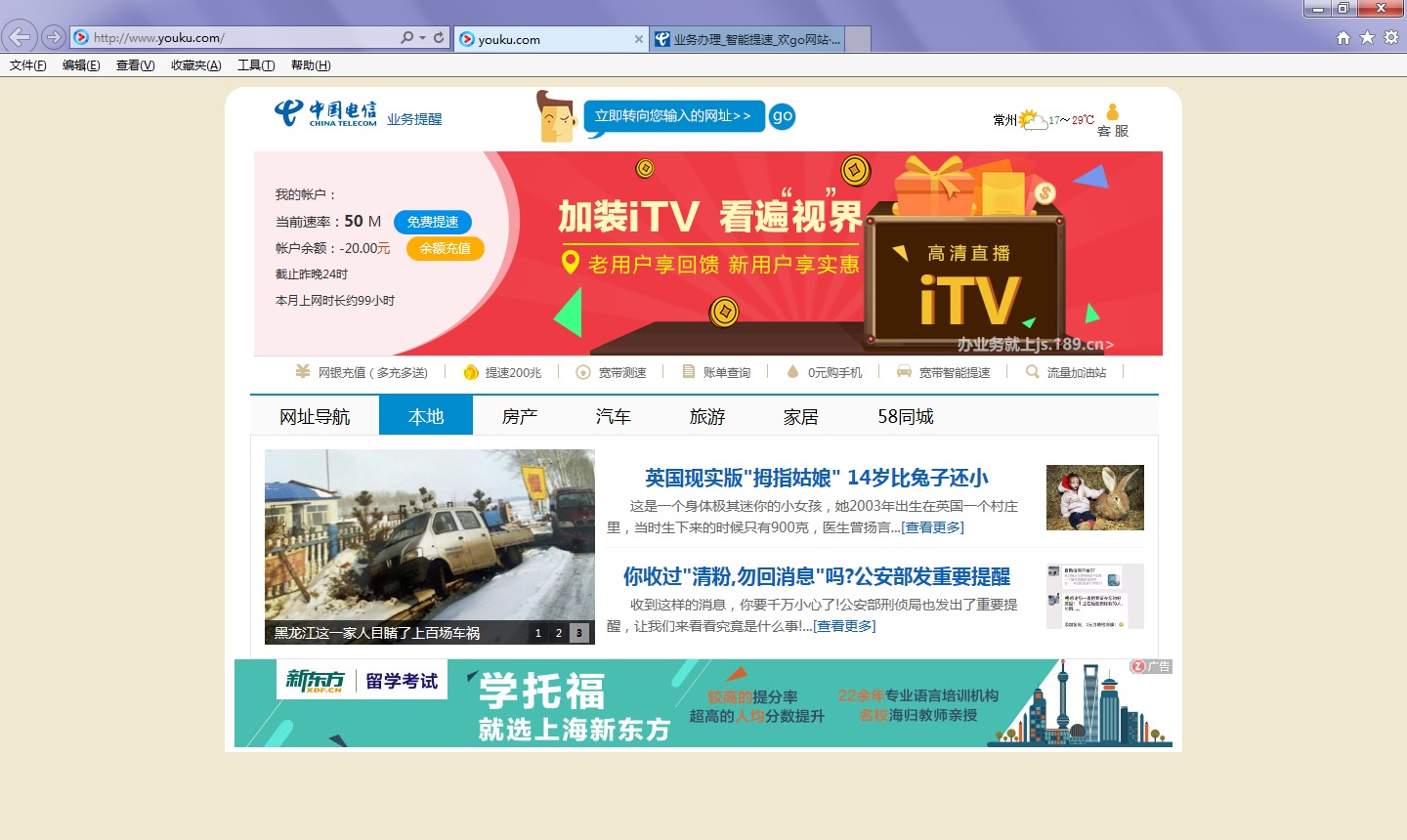
Task: Show carousel slide 2
Action: tap(559, 633)
